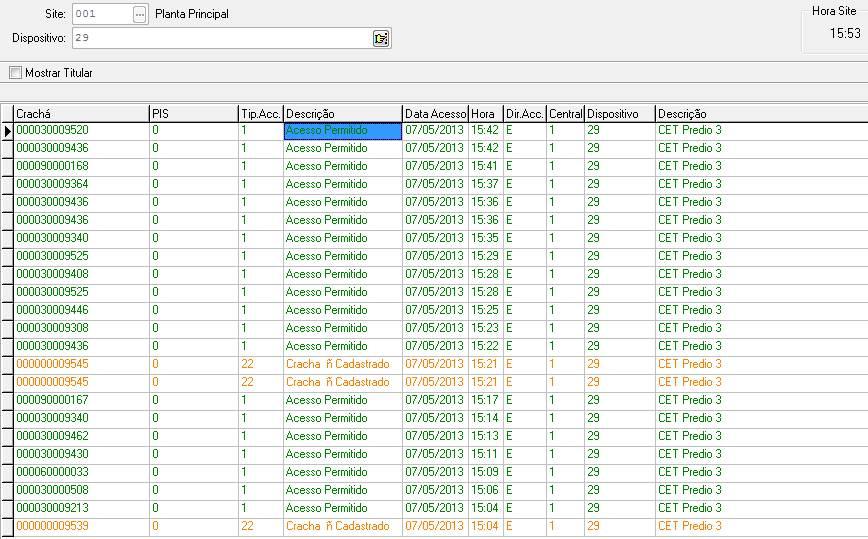Select the highlighted Acesso Permitido cell

343,131
